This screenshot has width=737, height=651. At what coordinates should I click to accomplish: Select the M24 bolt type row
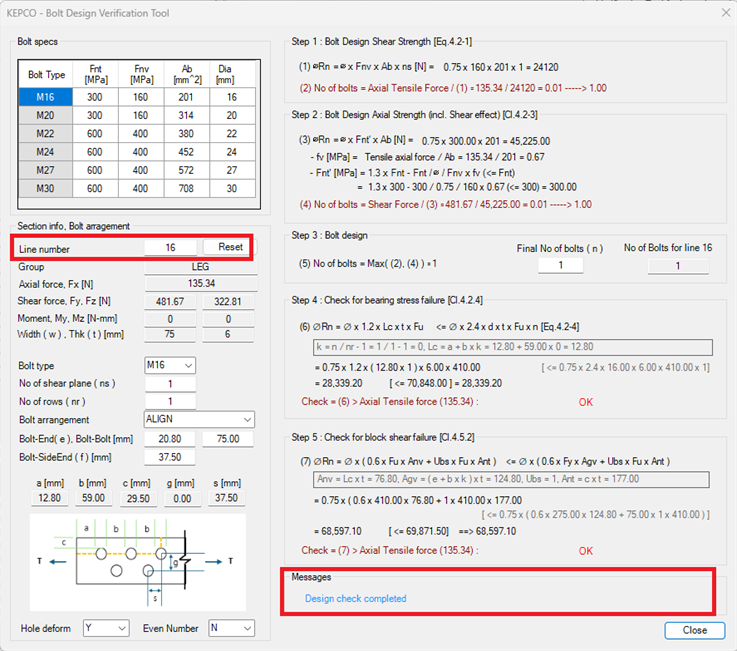pyautogui.click(x=45, y=152)
